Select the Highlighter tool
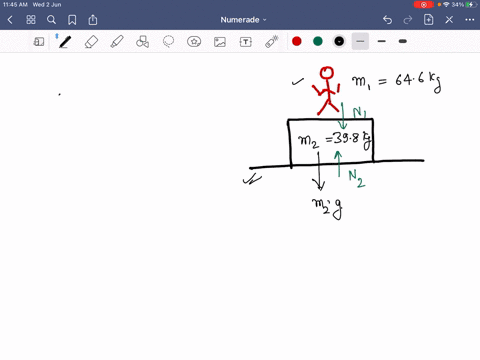The height and width of the screenshot is (360, 480). coord(117,42)
